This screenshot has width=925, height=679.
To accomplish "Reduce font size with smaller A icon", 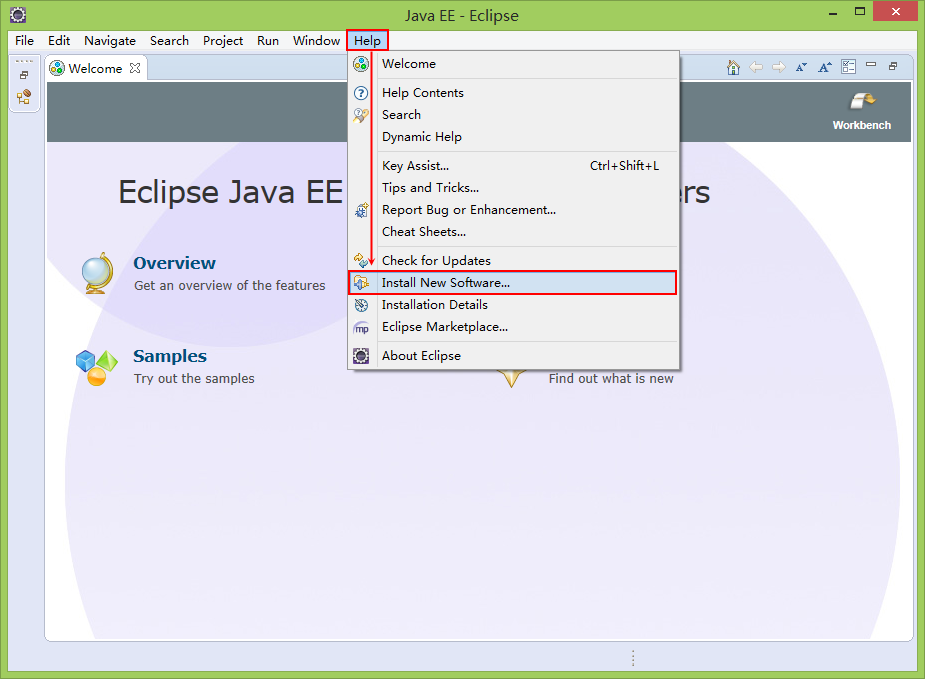I will (801, 67).
